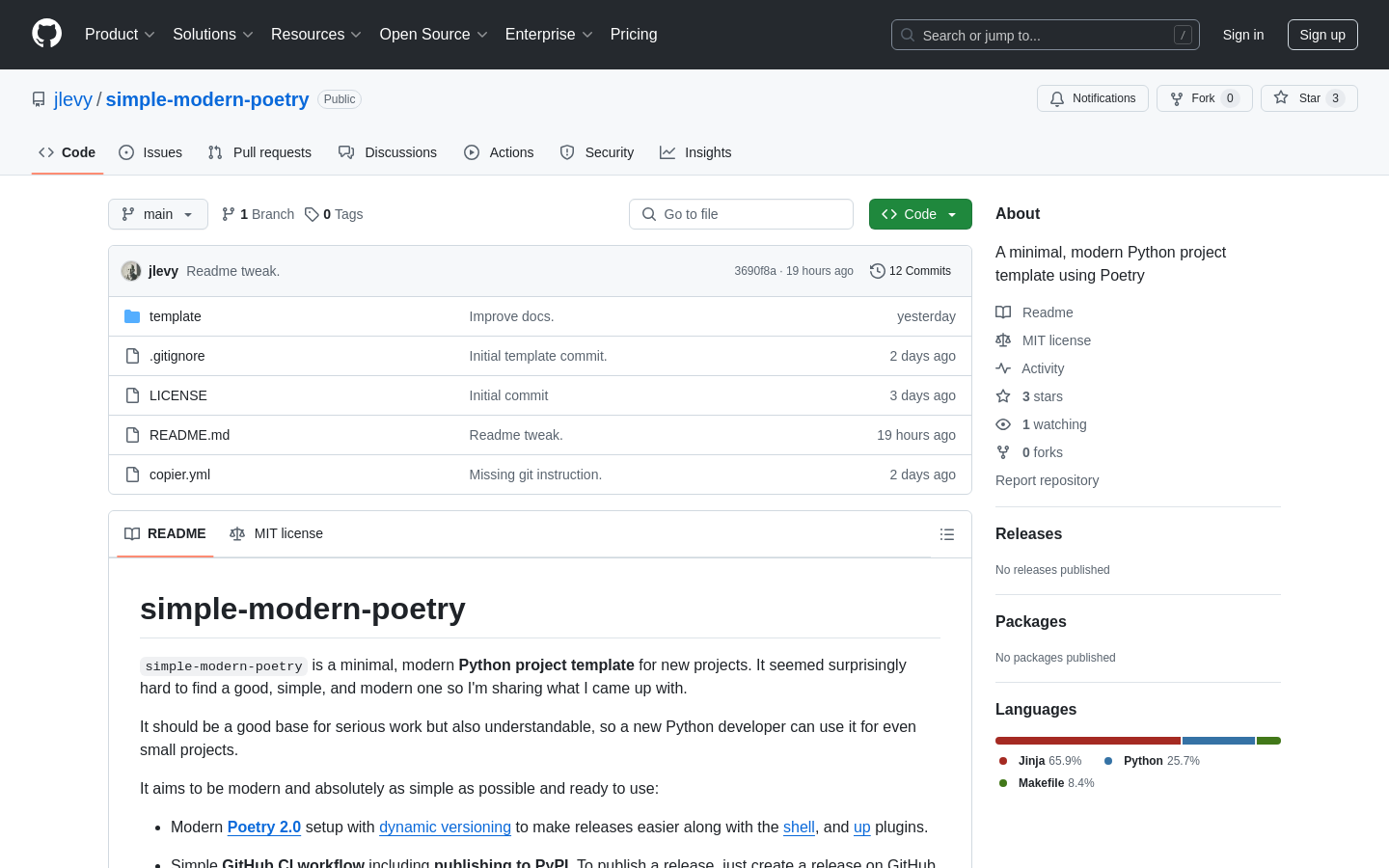Image resolution: width=1389 pixels, height=868 pixels.
Task: Switch to the Pull requests tab
Action: (259, 152)
